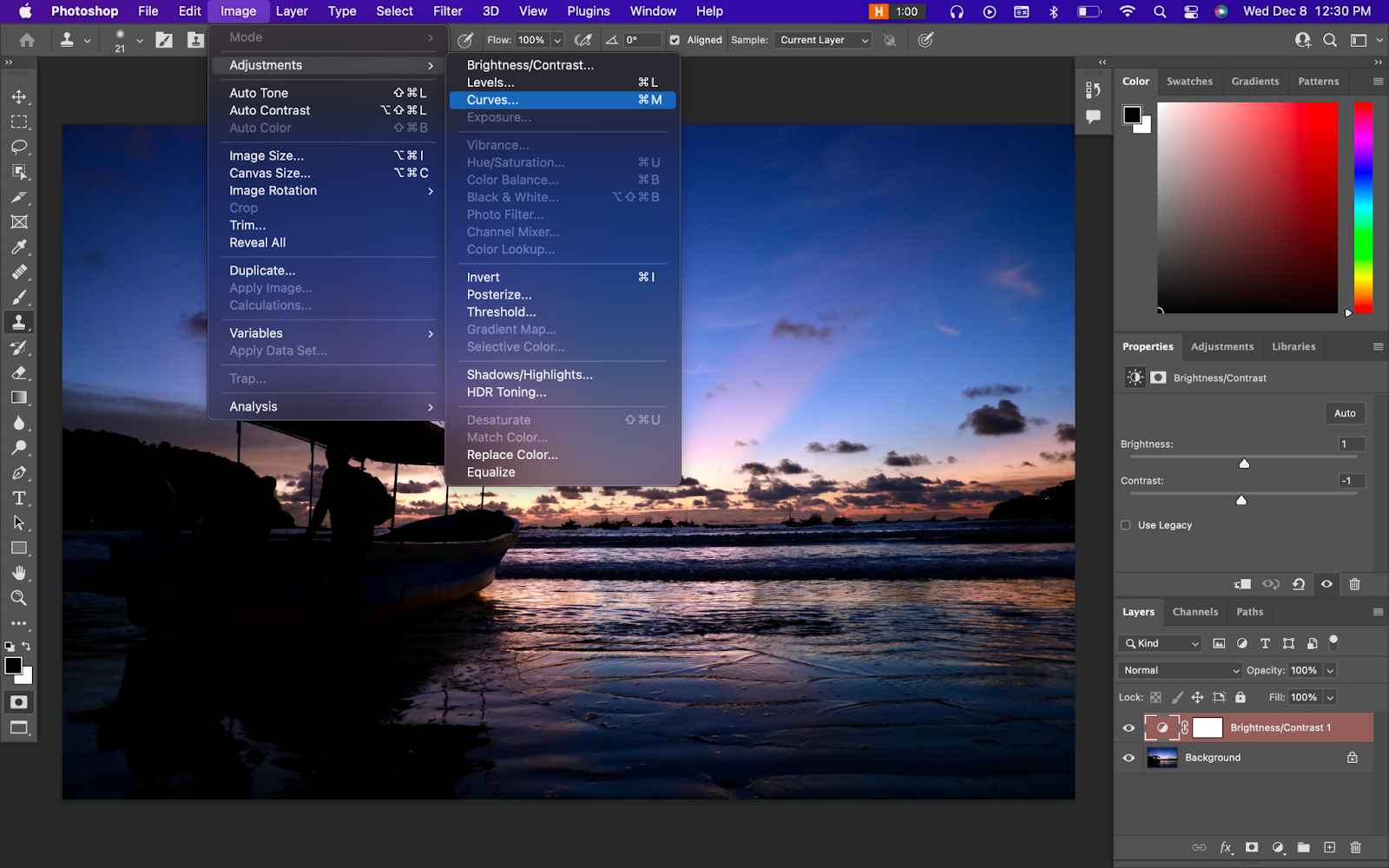Screen dimensions: 1389x868
Task: Switch to the Channels tab
Action: [1195, 612]
